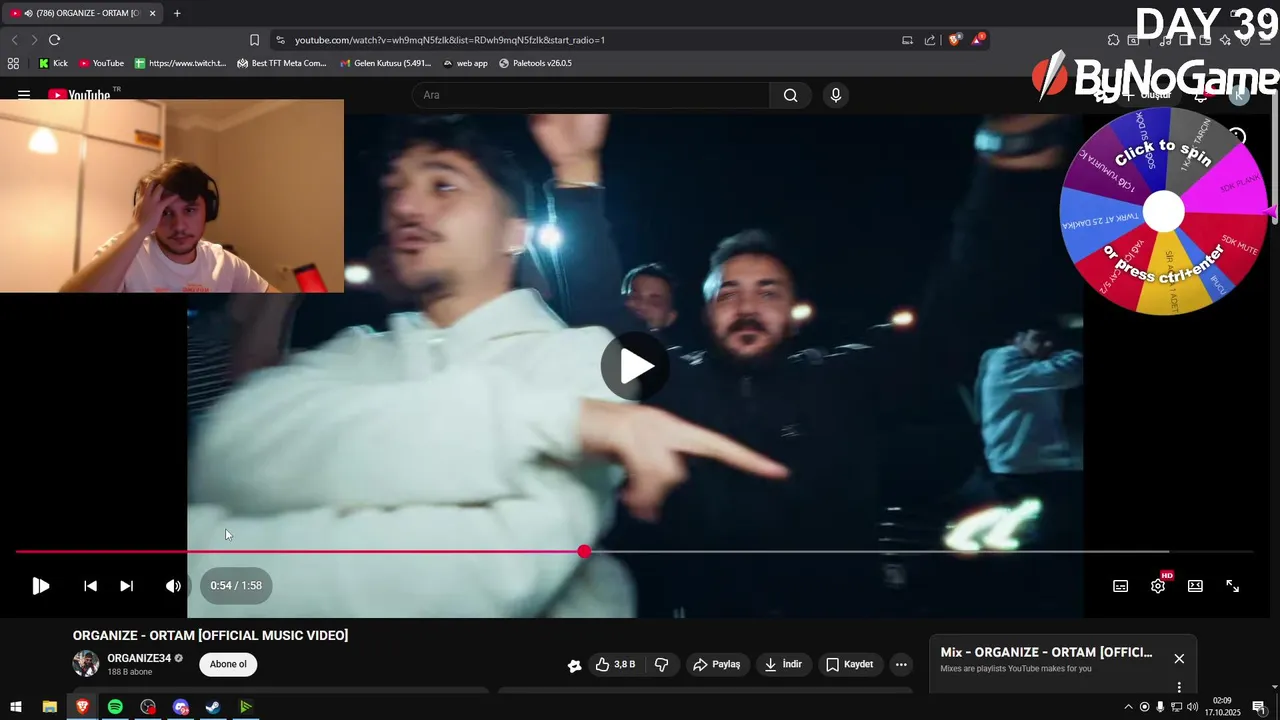Open site settings icon beside the URL
The width and height of the screenshot is (1280, 720).
tap(280, 40)
